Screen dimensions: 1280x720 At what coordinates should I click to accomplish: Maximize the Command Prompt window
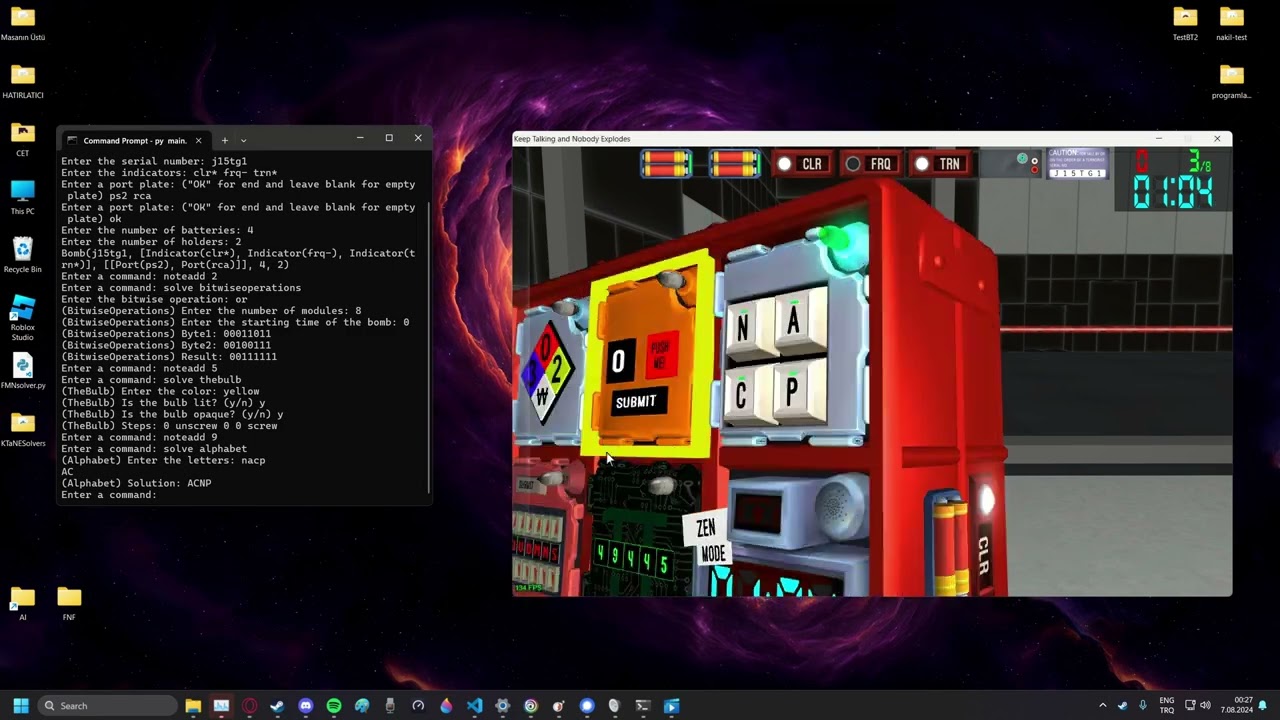point(389,138)
